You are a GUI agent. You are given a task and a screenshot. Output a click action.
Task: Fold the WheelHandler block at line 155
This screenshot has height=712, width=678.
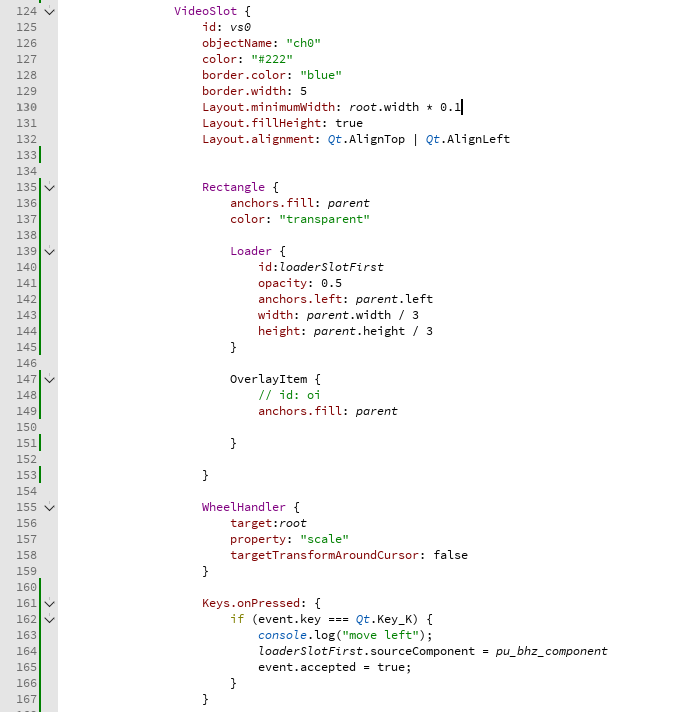tap(50, 507)
